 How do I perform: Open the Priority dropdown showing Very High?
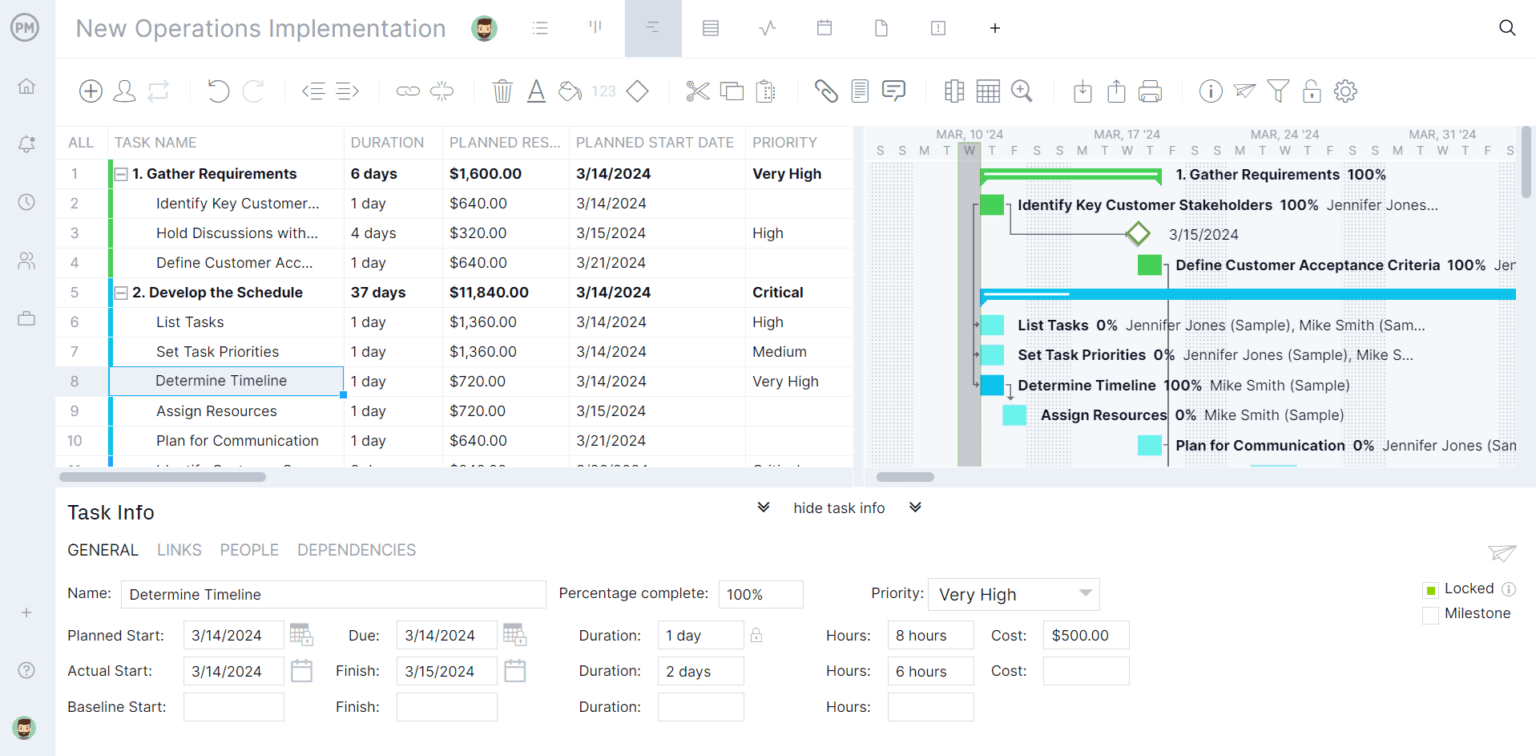[1013, 594]
